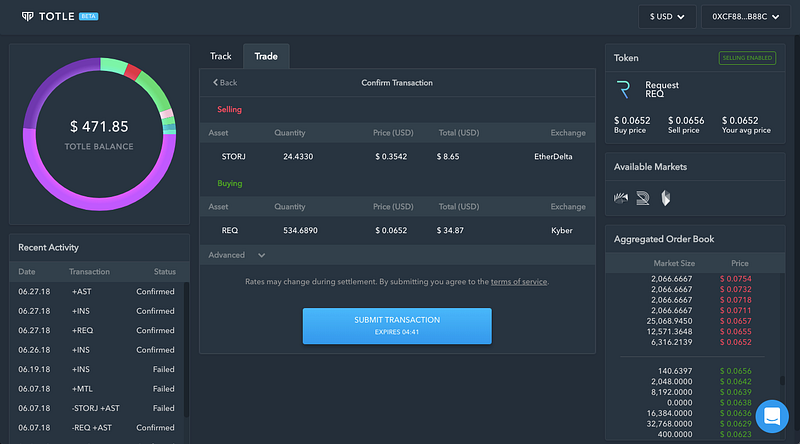
Task: Select the Trade tab
Action: click(266, 56)
